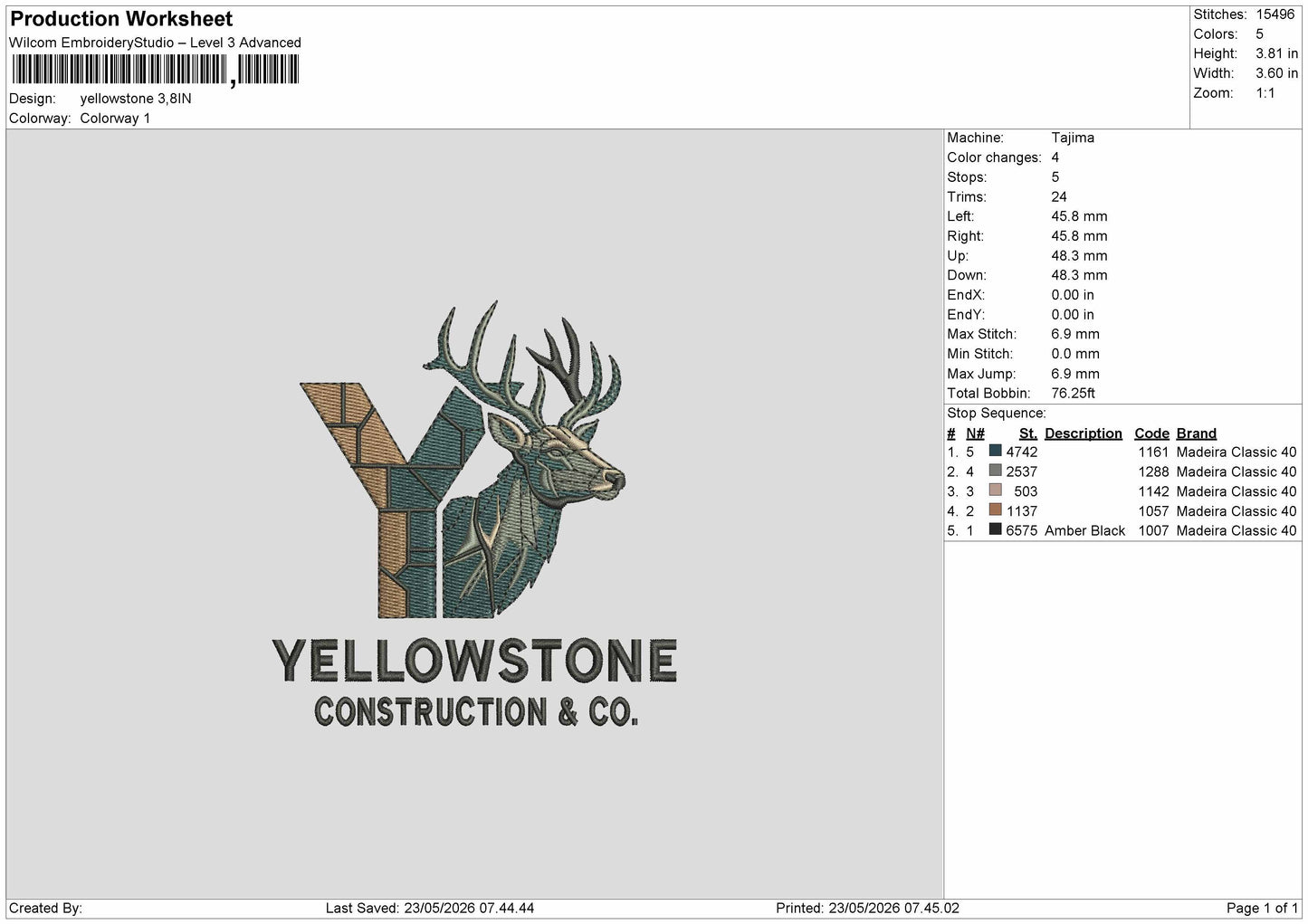Screen dimensions: 1308x924
Task: Click the Zoom value 1:1
Action: pyautogui.click(x=1265, y=93)
